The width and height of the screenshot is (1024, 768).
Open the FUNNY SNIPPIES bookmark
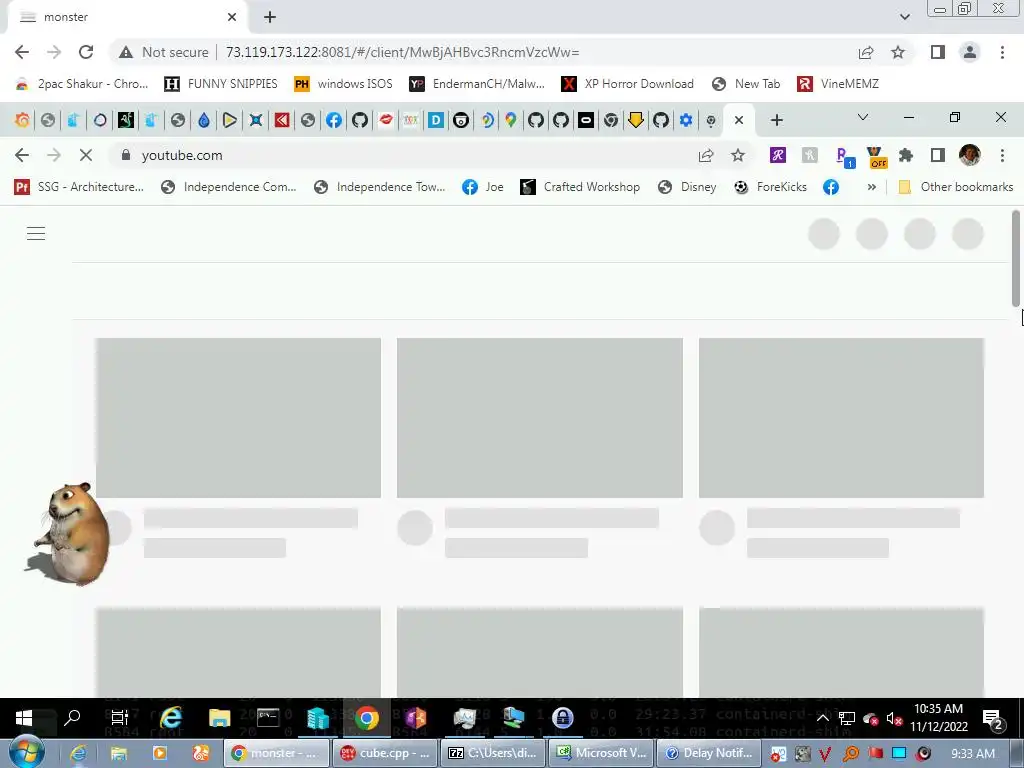221,84
